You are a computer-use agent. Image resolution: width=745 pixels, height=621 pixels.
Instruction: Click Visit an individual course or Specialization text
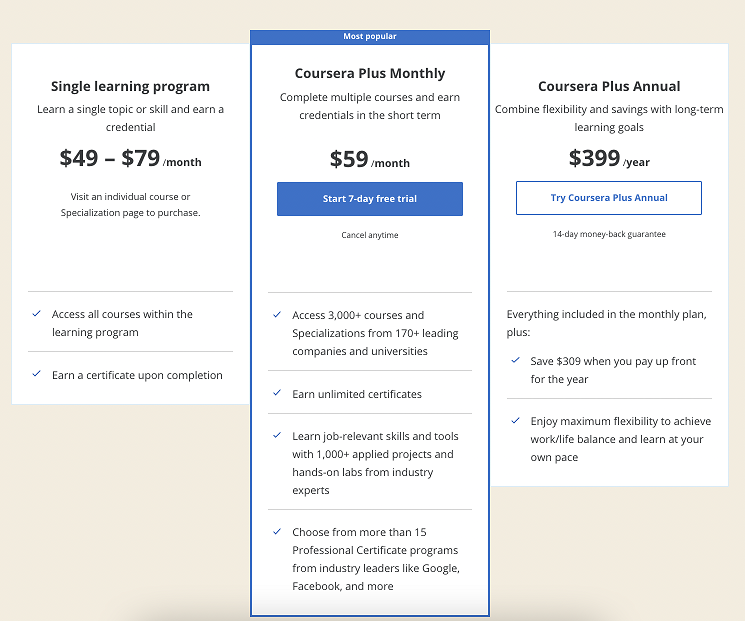(x=130, y=204)
